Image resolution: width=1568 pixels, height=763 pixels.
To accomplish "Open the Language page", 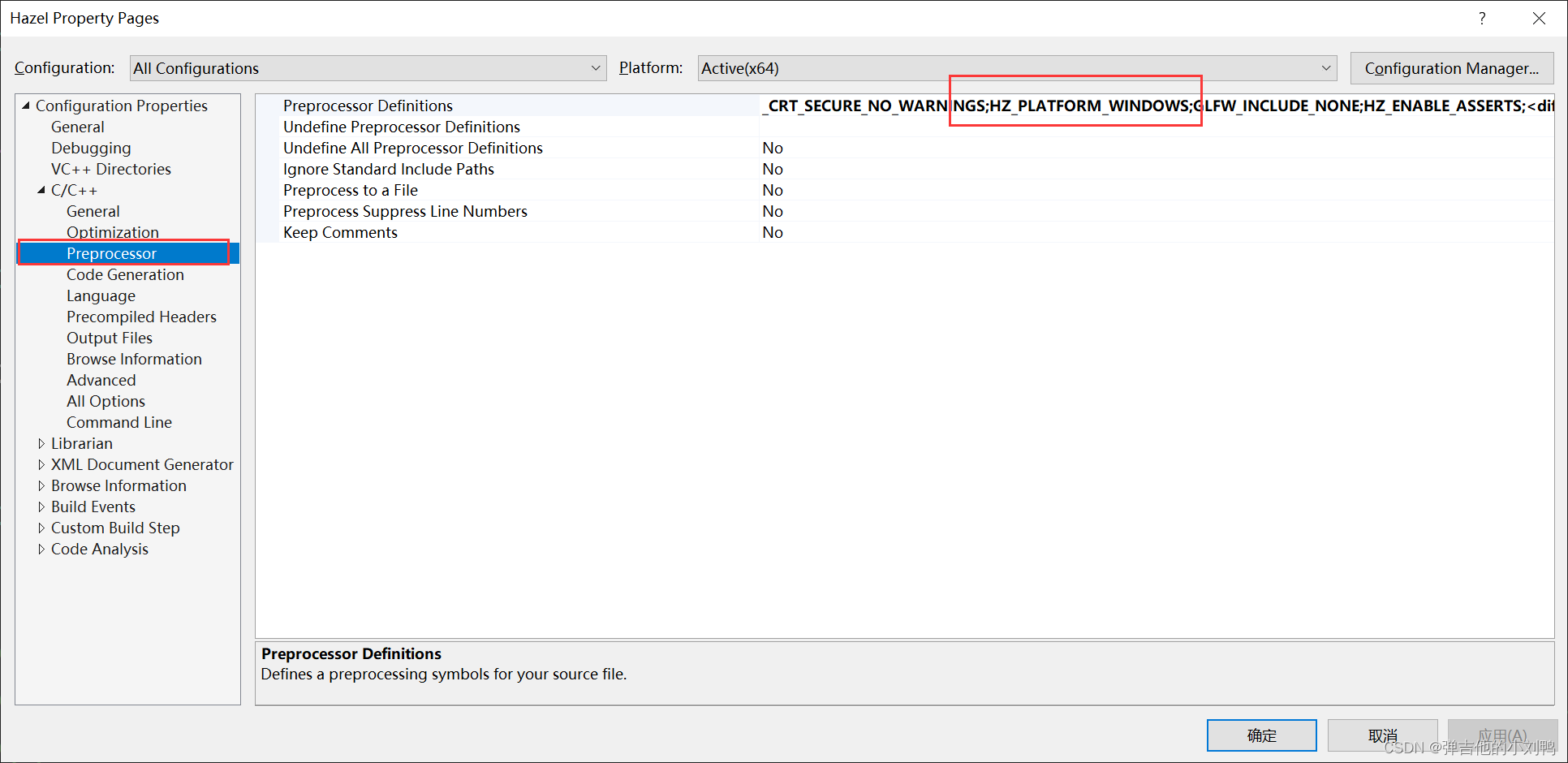I will coord(101,295).
